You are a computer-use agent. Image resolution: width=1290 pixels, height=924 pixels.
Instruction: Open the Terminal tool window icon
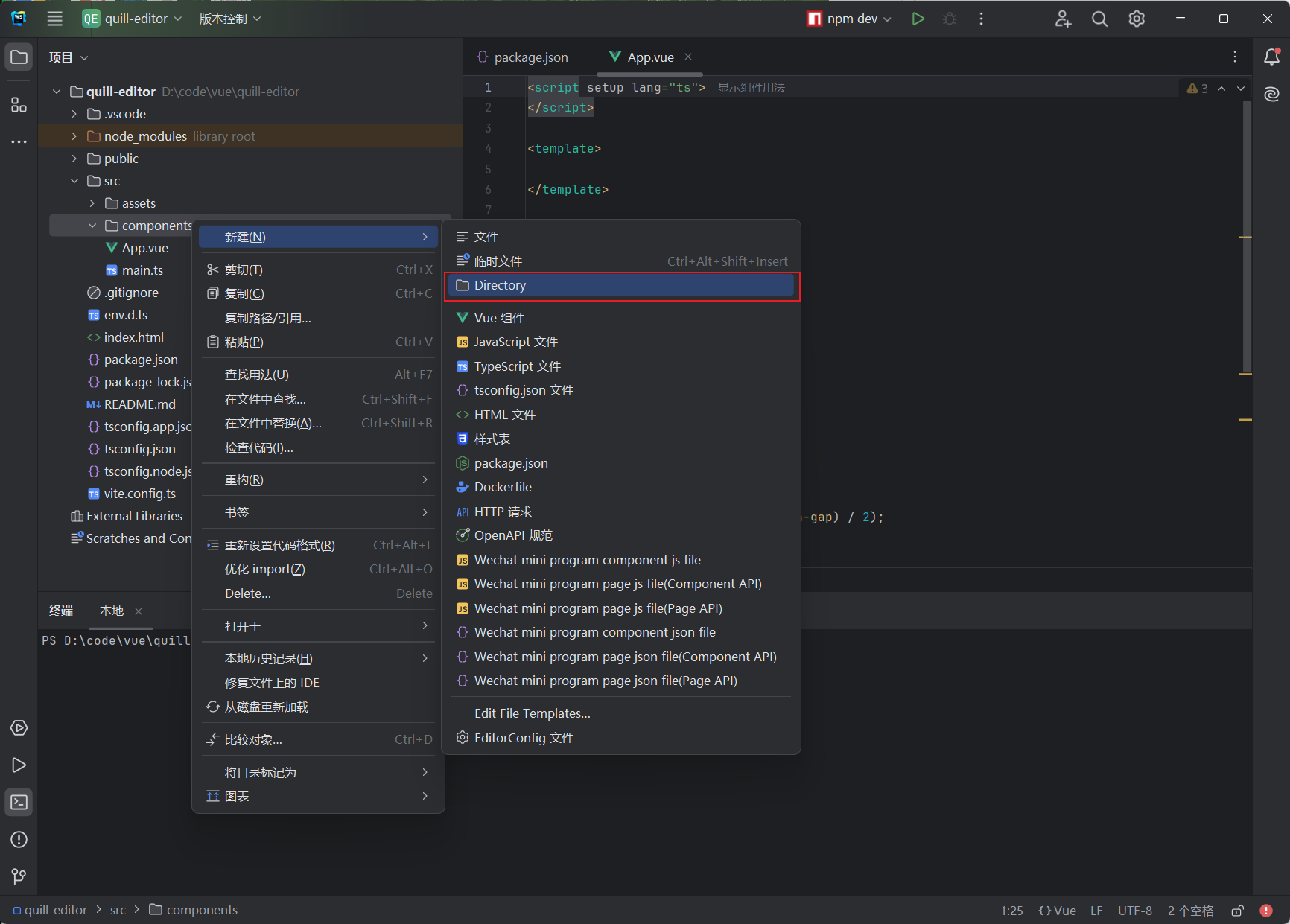[19, 802]
